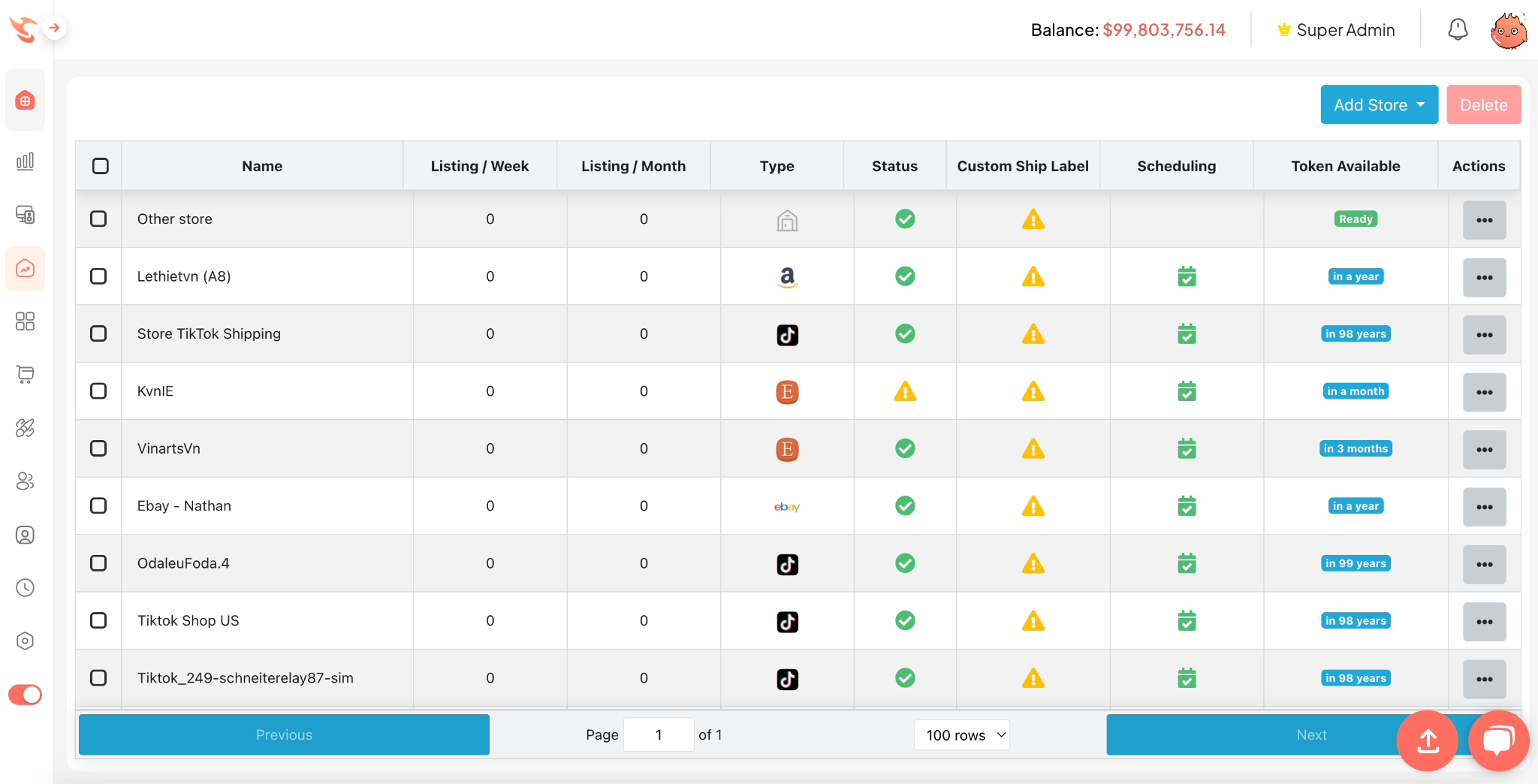Click the page number input field

[659, 735]
